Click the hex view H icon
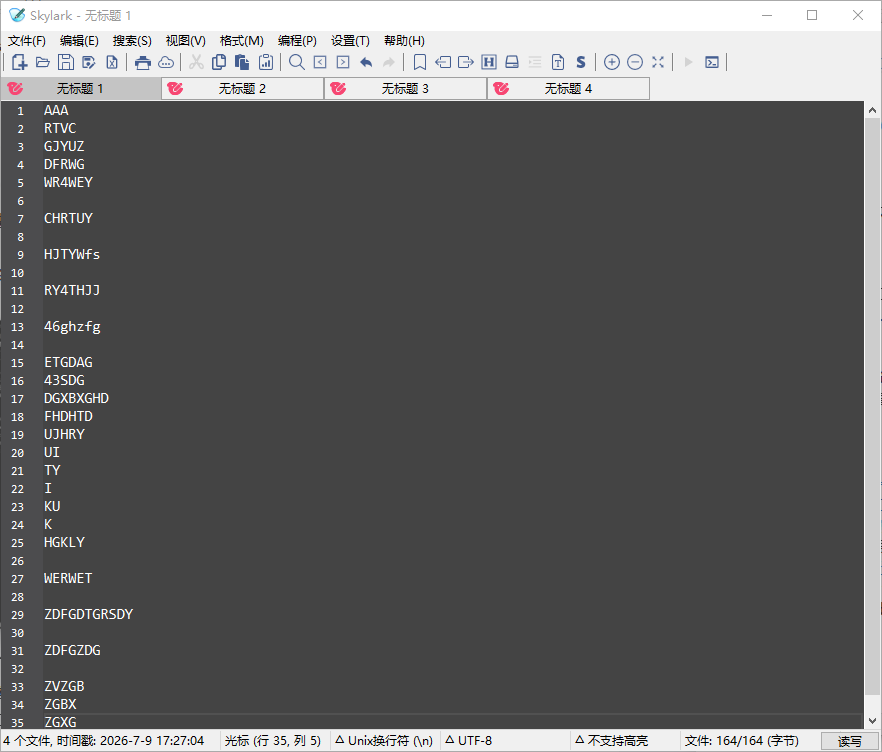882x752 pixels. tap(489, 62)
